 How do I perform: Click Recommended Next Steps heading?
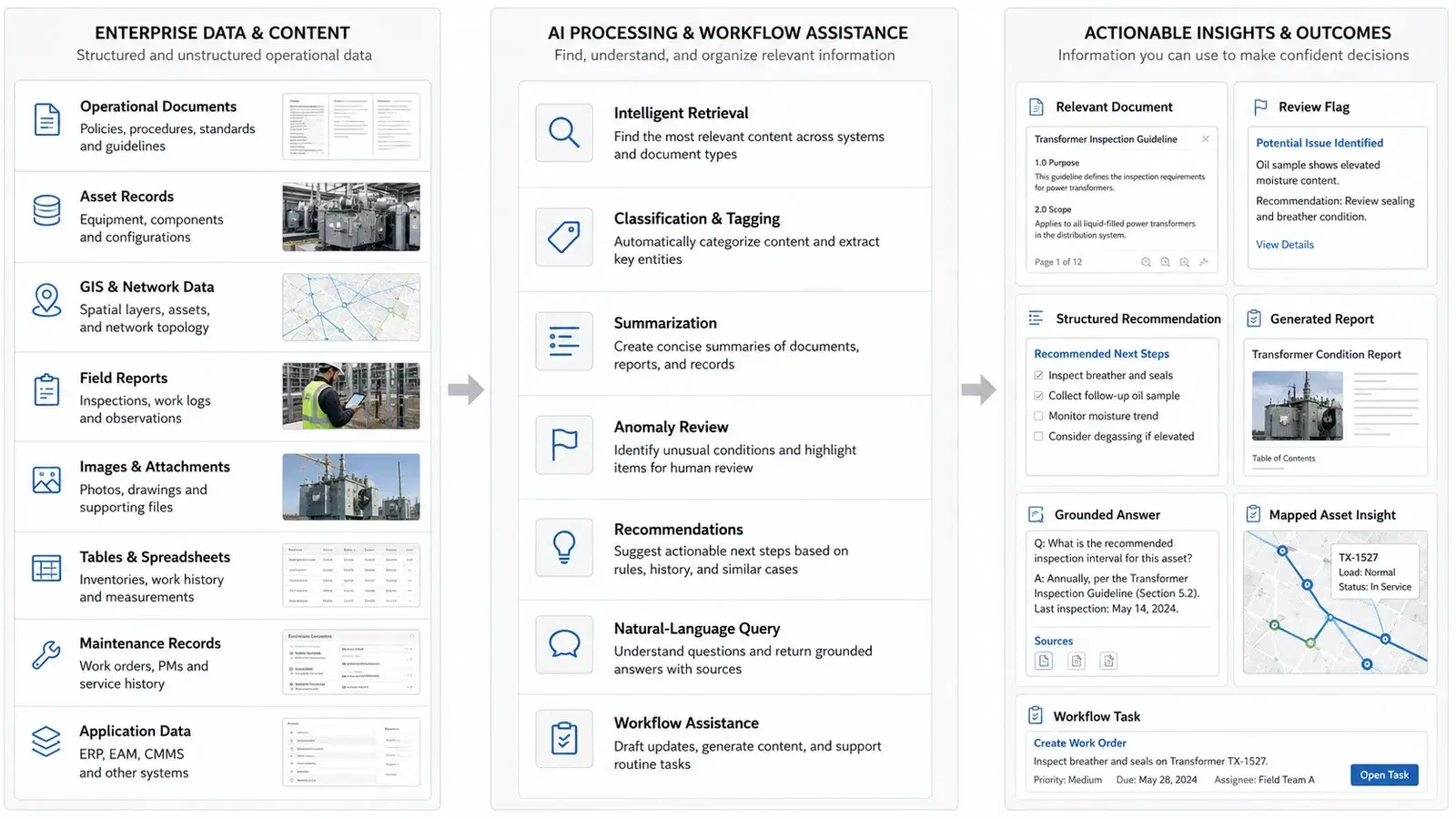click(1102, 354)
